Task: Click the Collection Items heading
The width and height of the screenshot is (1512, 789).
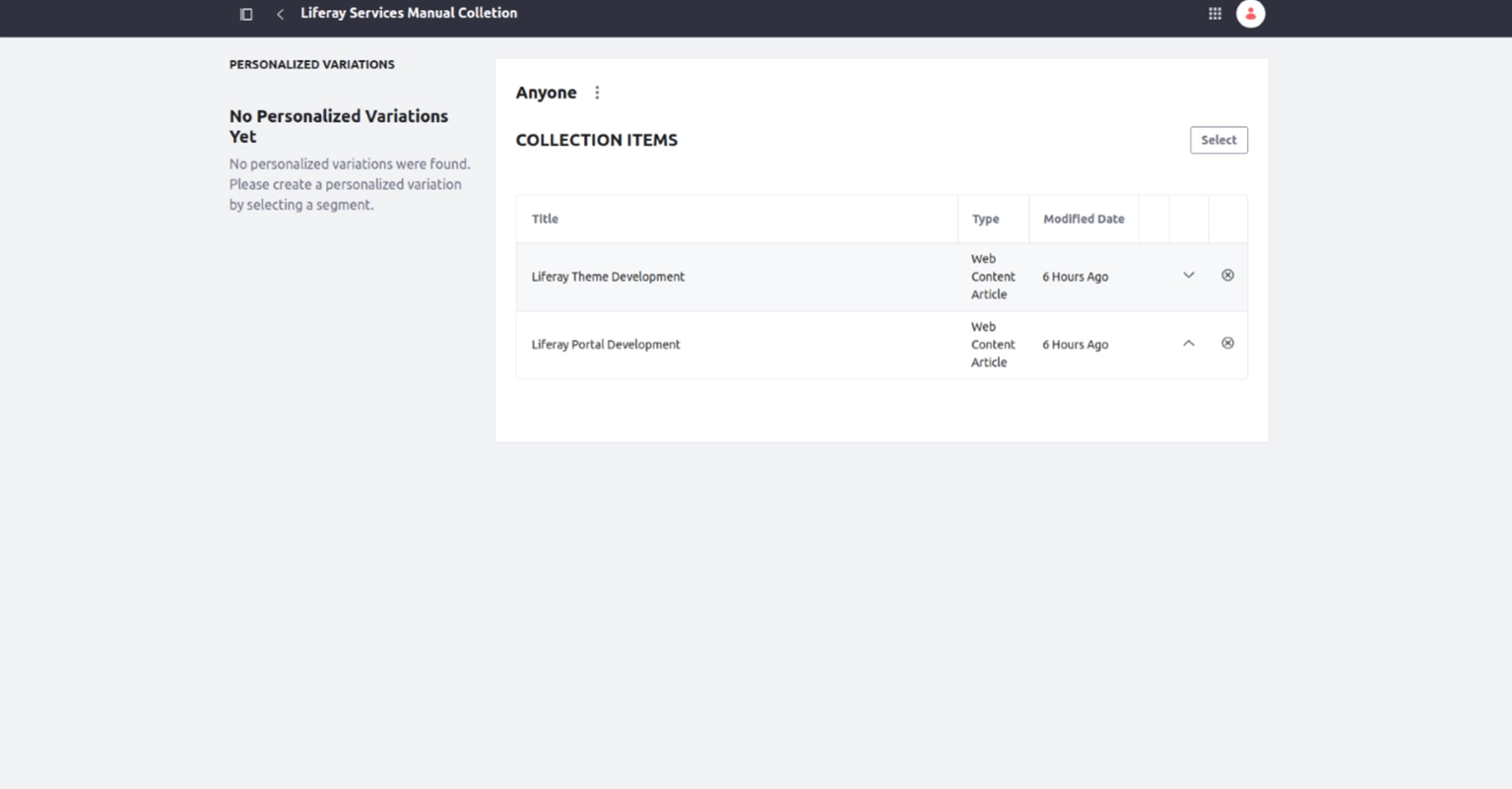Action: click(597, 140)
